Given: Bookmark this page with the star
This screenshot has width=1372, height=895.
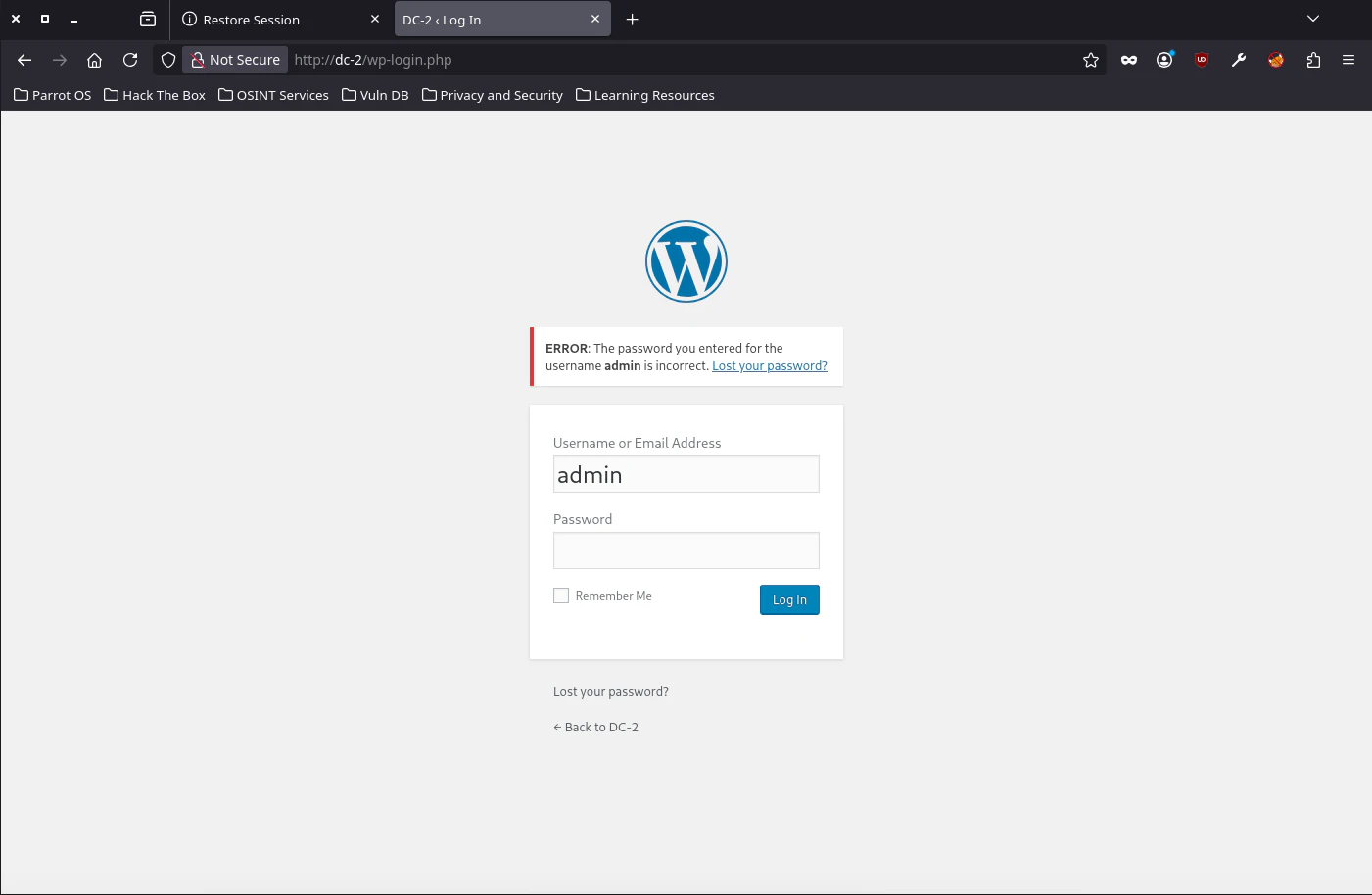Looking at the screenshot, I should pyautogui.click(x=1091, y=60).
